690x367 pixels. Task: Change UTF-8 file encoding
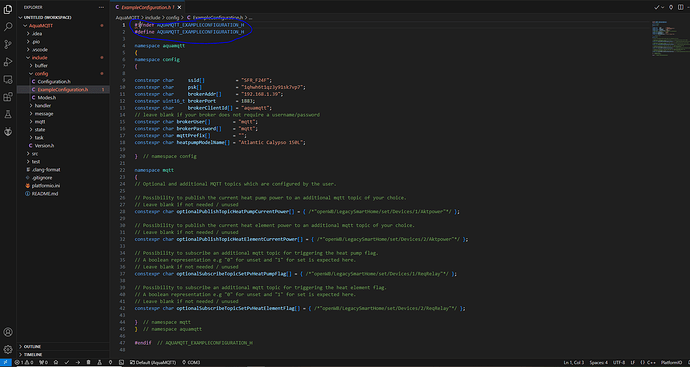click(618, 363)
